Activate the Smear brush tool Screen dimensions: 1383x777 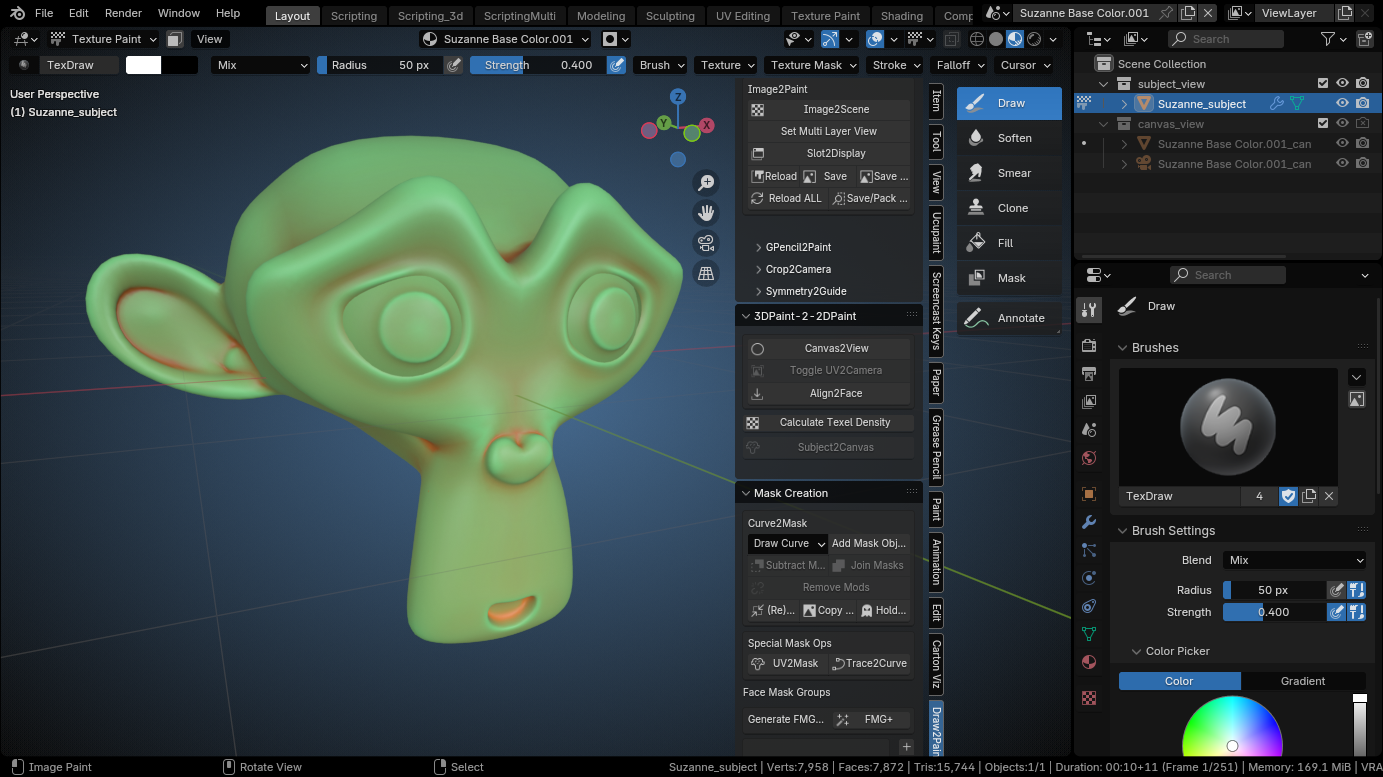coord(1008,172)
